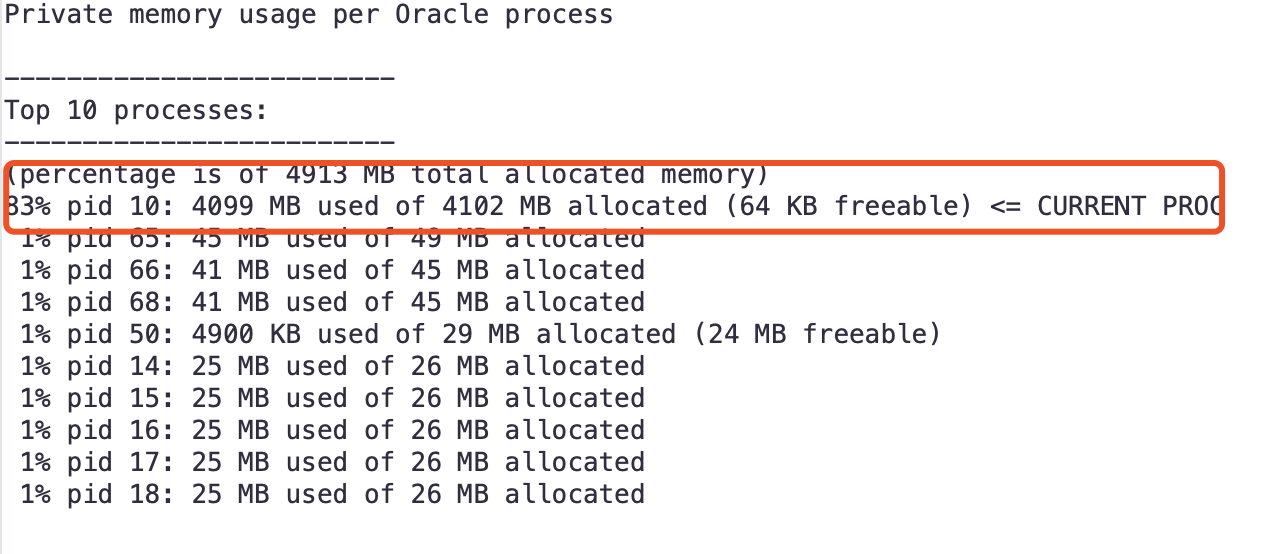Click the pid 14 memory usage line
Screen dimensions: 1266x554
tap(332, 367)
